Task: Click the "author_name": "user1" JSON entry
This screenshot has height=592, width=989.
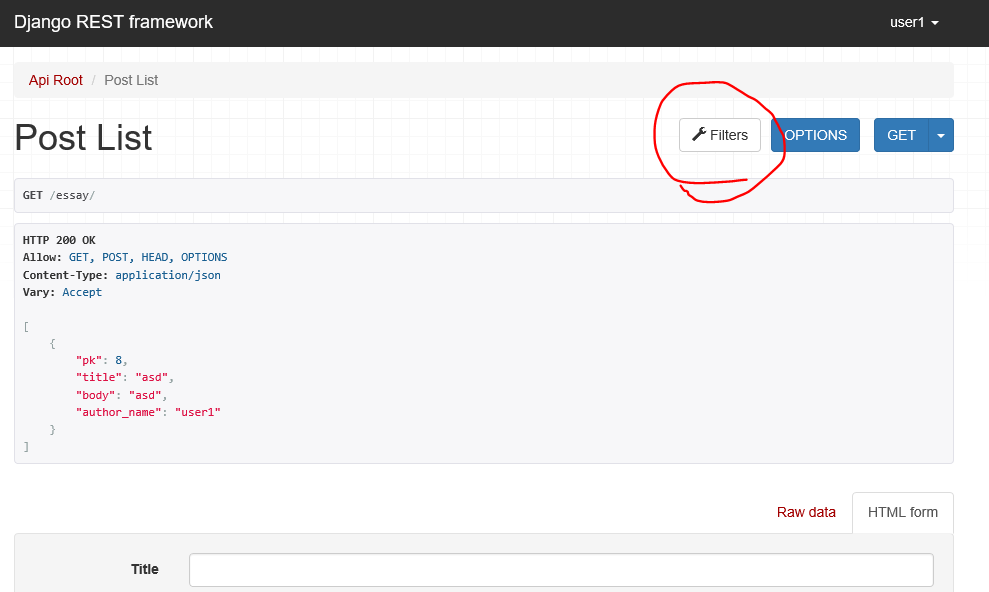Action: pyautogui.click(x=148, y=412)
